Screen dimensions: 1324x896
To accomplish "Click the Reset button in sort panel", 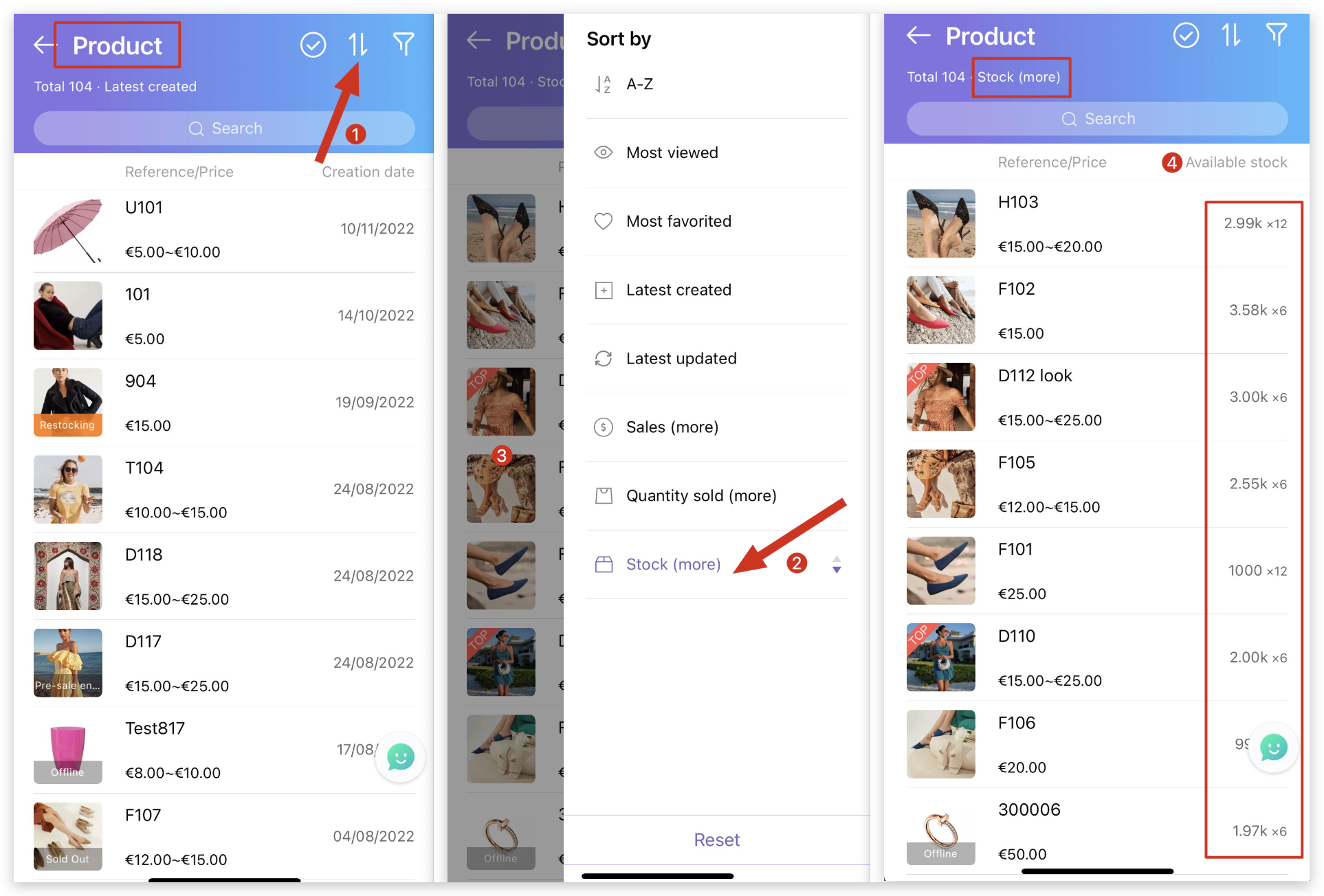I will (x=716, y=839).
